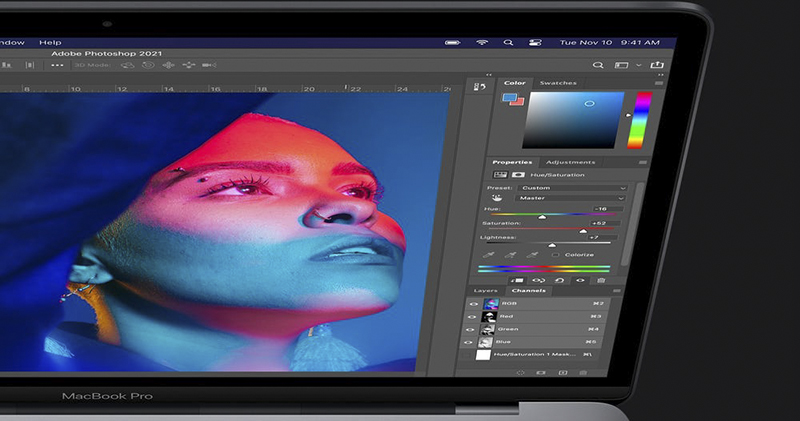Select the 3D video camera zoom icon
This screenshot has height=421, width=800.
tap(209, 65)
